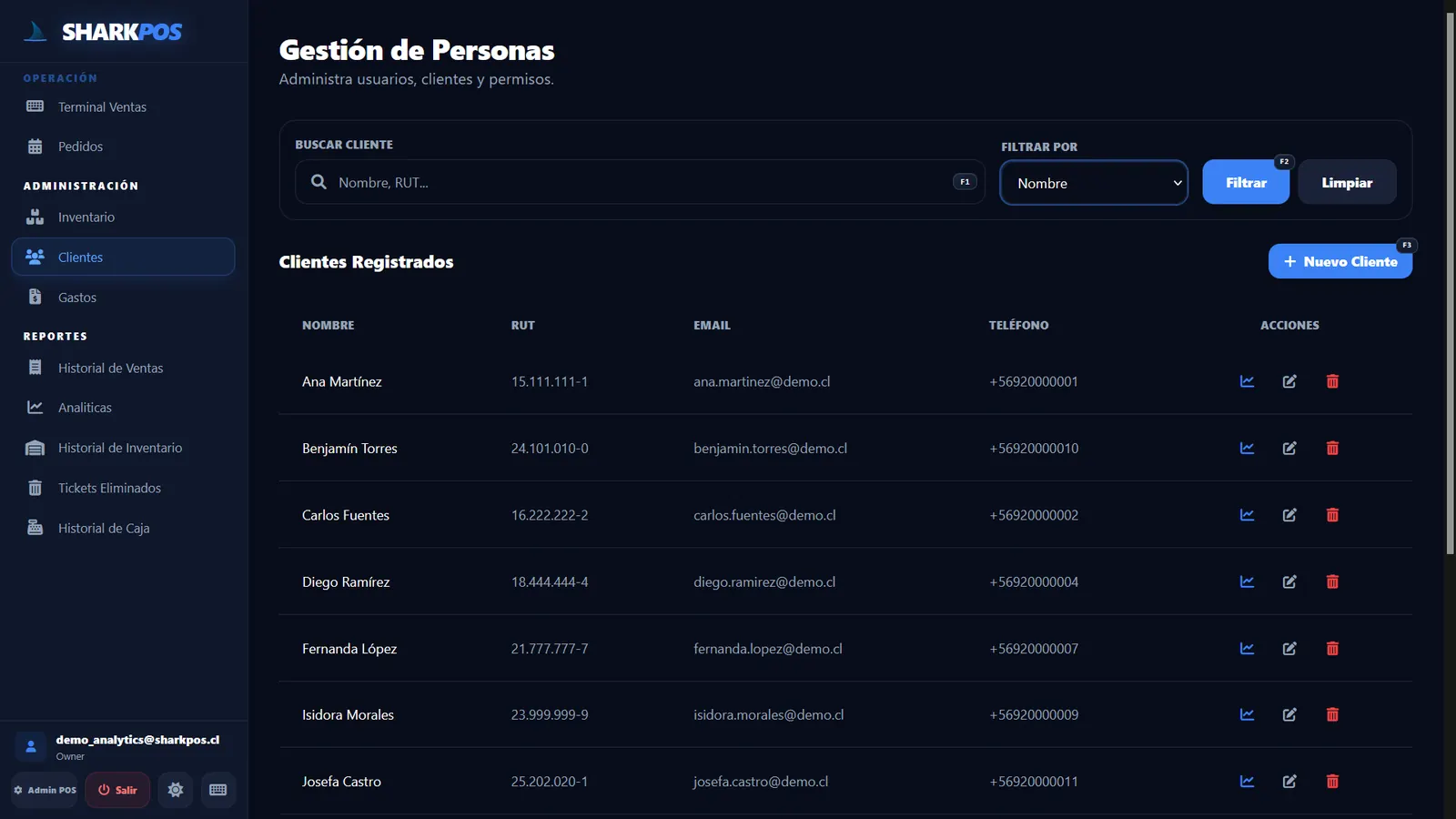Image resolution: width=1456 pixels, height=819 pixels.
Task: View analytics for Benjamín Torres
Action: coord(1247,448)
